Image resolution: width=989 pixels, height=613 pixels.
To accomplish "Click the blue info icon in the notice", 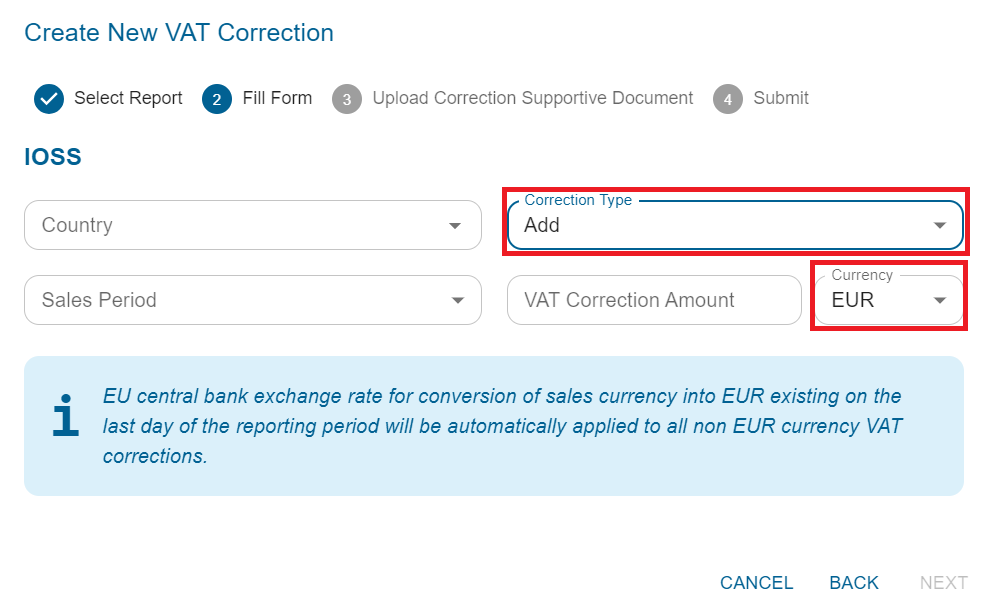I will [x=66, y=416].
